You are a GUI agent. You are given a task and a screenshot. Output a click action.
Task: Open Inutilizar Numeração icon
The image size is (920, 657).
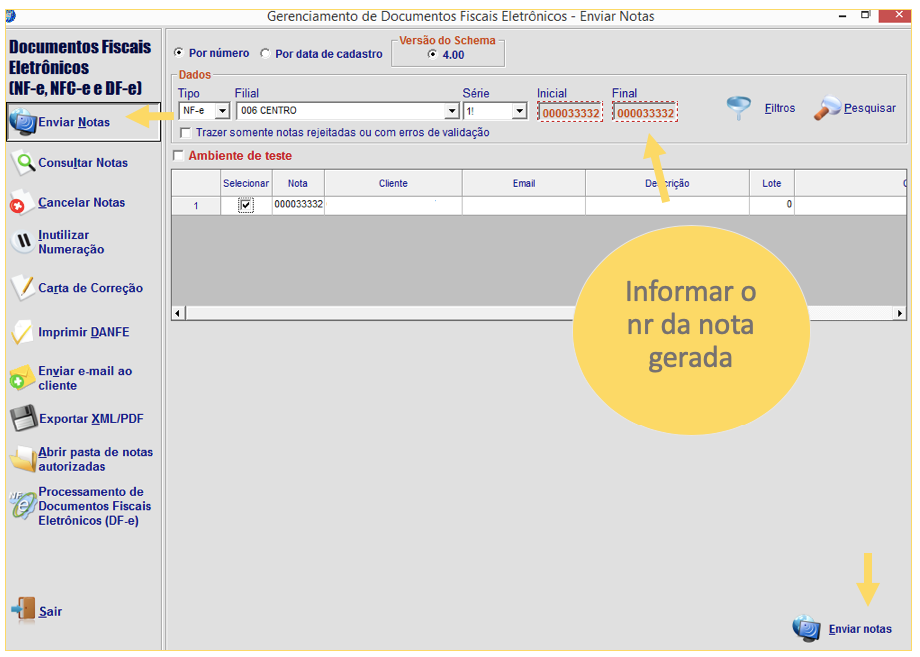click(22, 242)
